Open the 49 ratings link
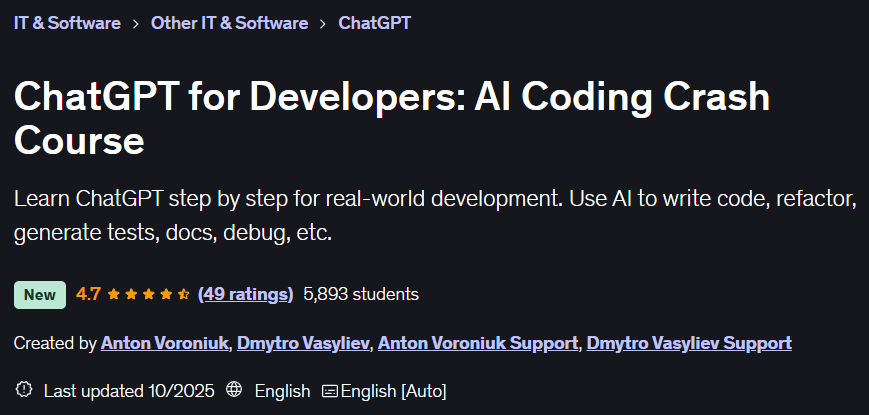 tap(246, 294)
